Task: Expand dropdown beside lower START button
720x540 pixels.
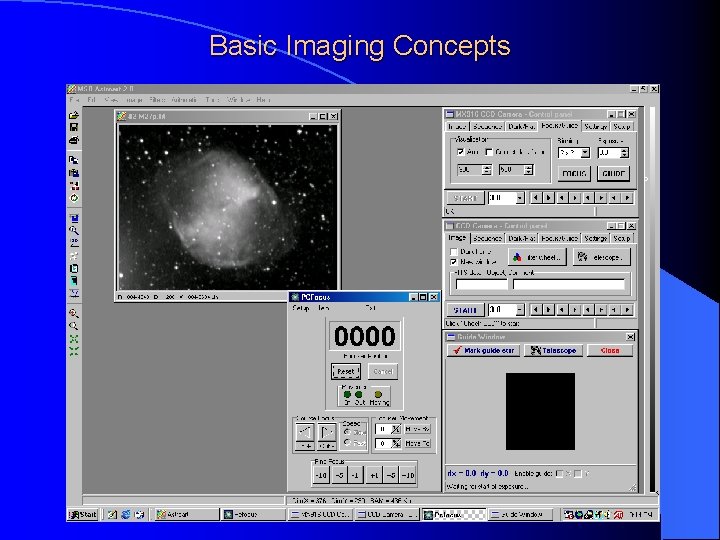Action: [520, 310]
